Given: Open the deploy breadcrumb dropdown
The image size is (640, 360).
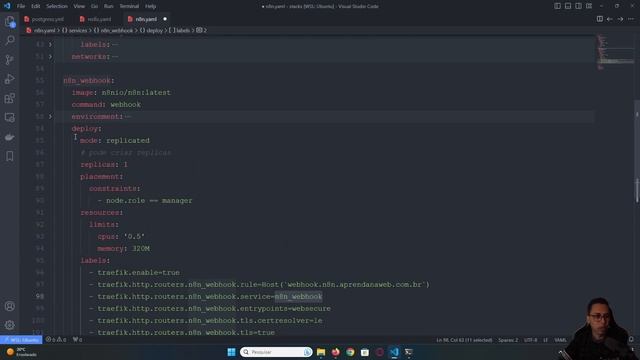Looking at the screenshot, I should (x=151, y=30).
